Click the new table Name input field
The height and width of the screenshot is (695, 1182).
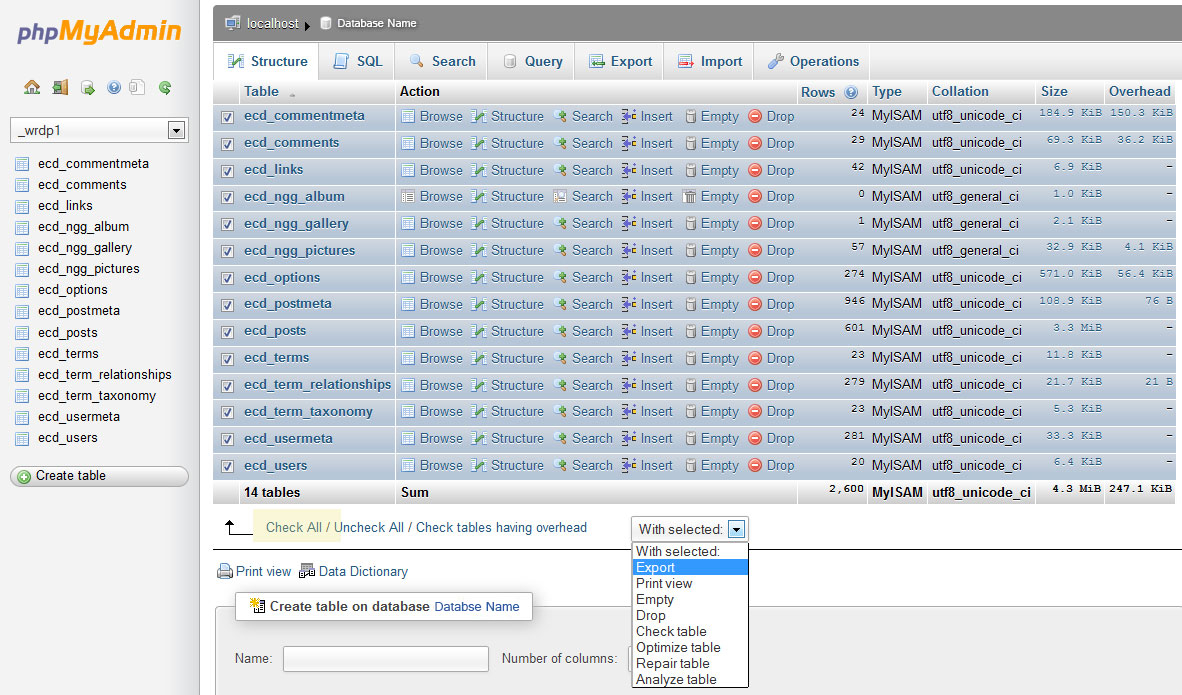385,658
